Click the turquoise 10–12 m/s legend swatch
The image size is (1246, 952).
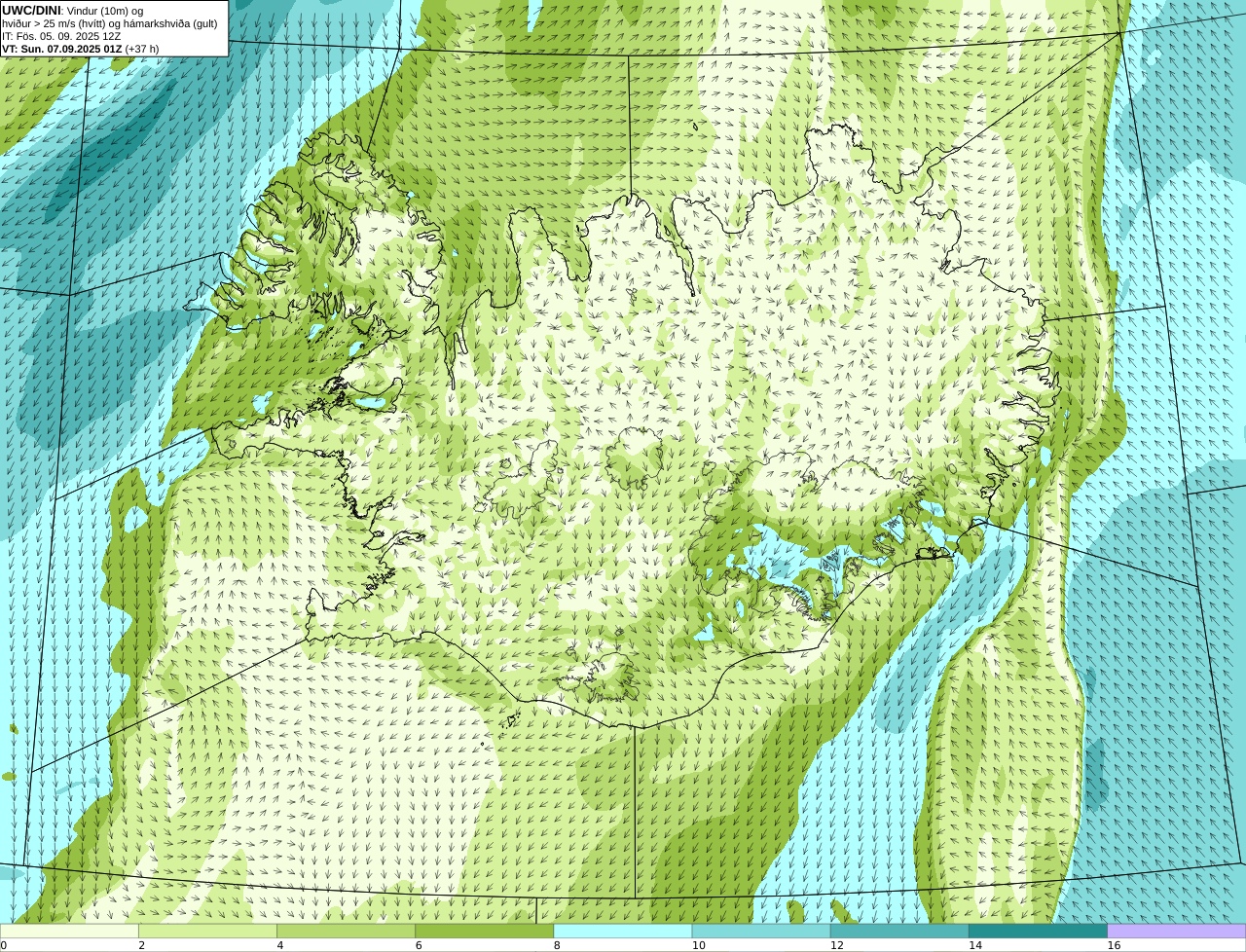[x=761, y=931]
